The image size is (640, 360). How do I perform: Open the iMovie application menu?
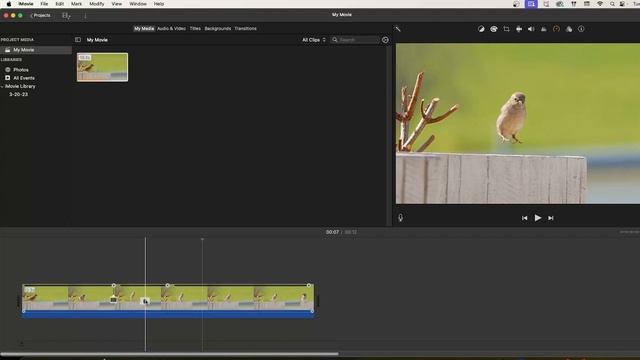[x=26, y=4]
